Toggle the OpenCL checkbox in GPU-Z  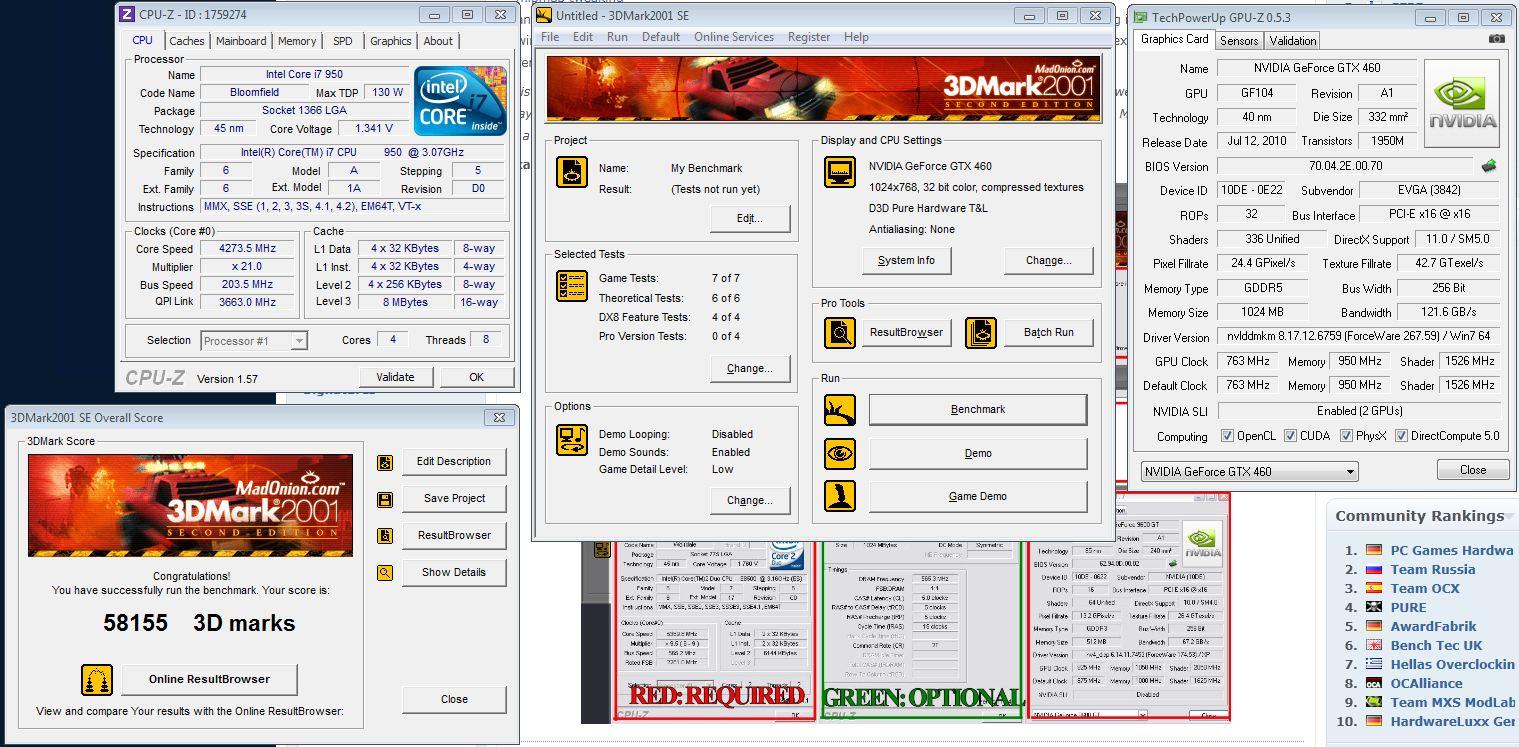1227,436
